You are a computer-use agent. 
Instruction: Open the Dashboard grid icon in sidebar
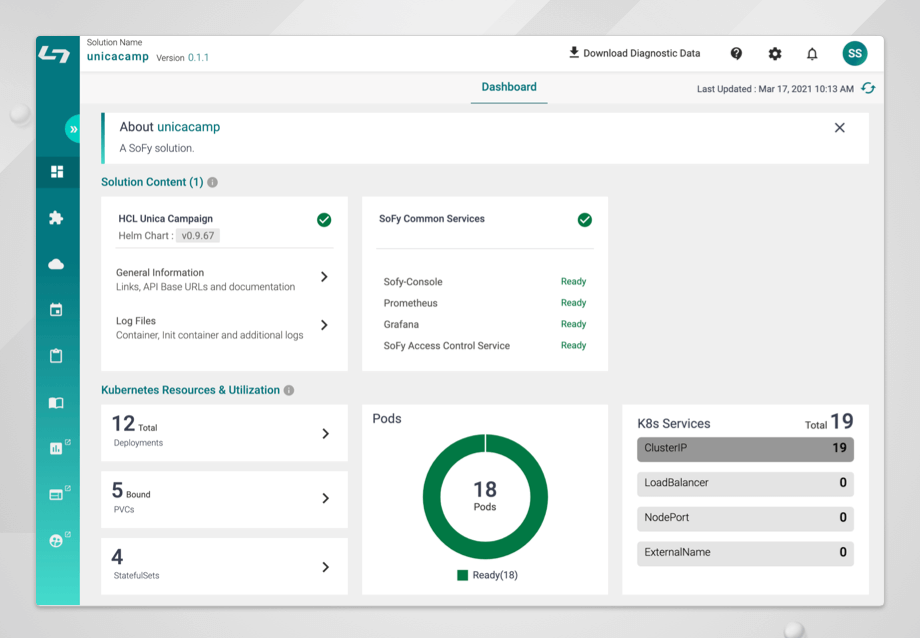[57, 172]
